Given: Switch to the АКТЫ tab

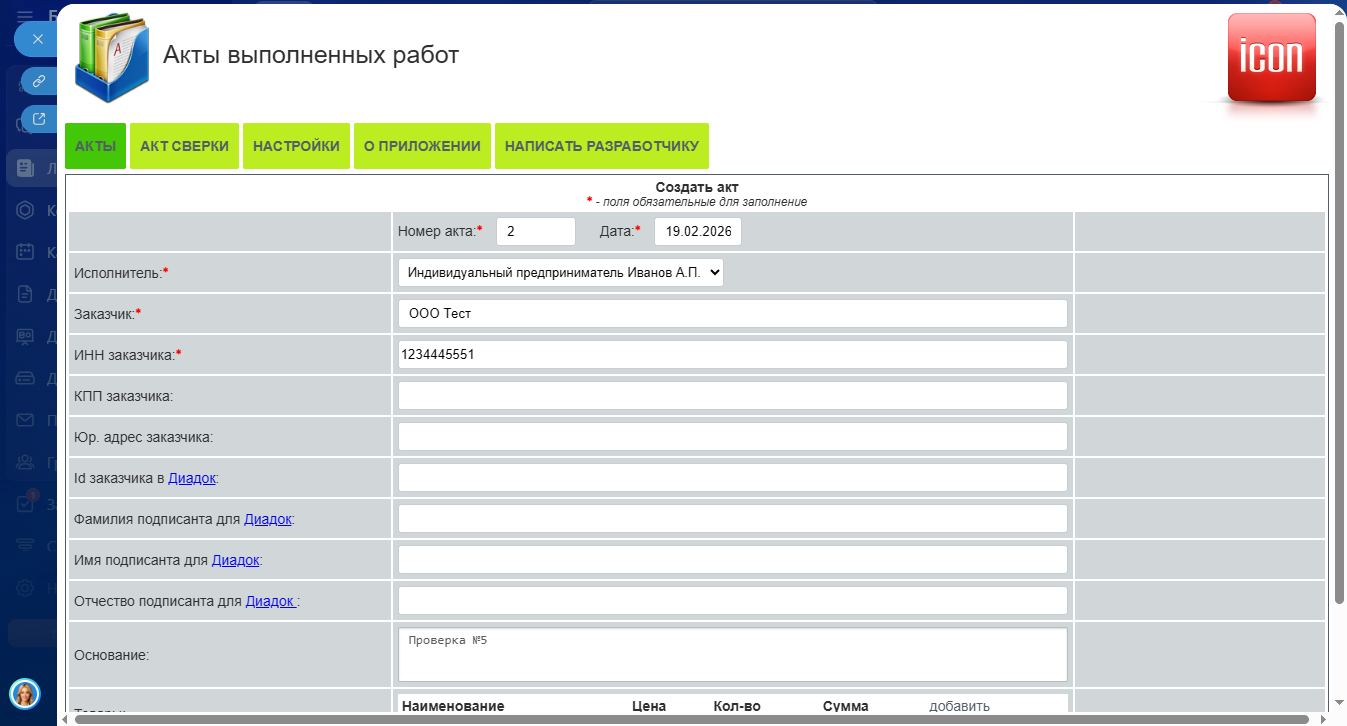Looking at the screenshot, I should tap(95, 146).
